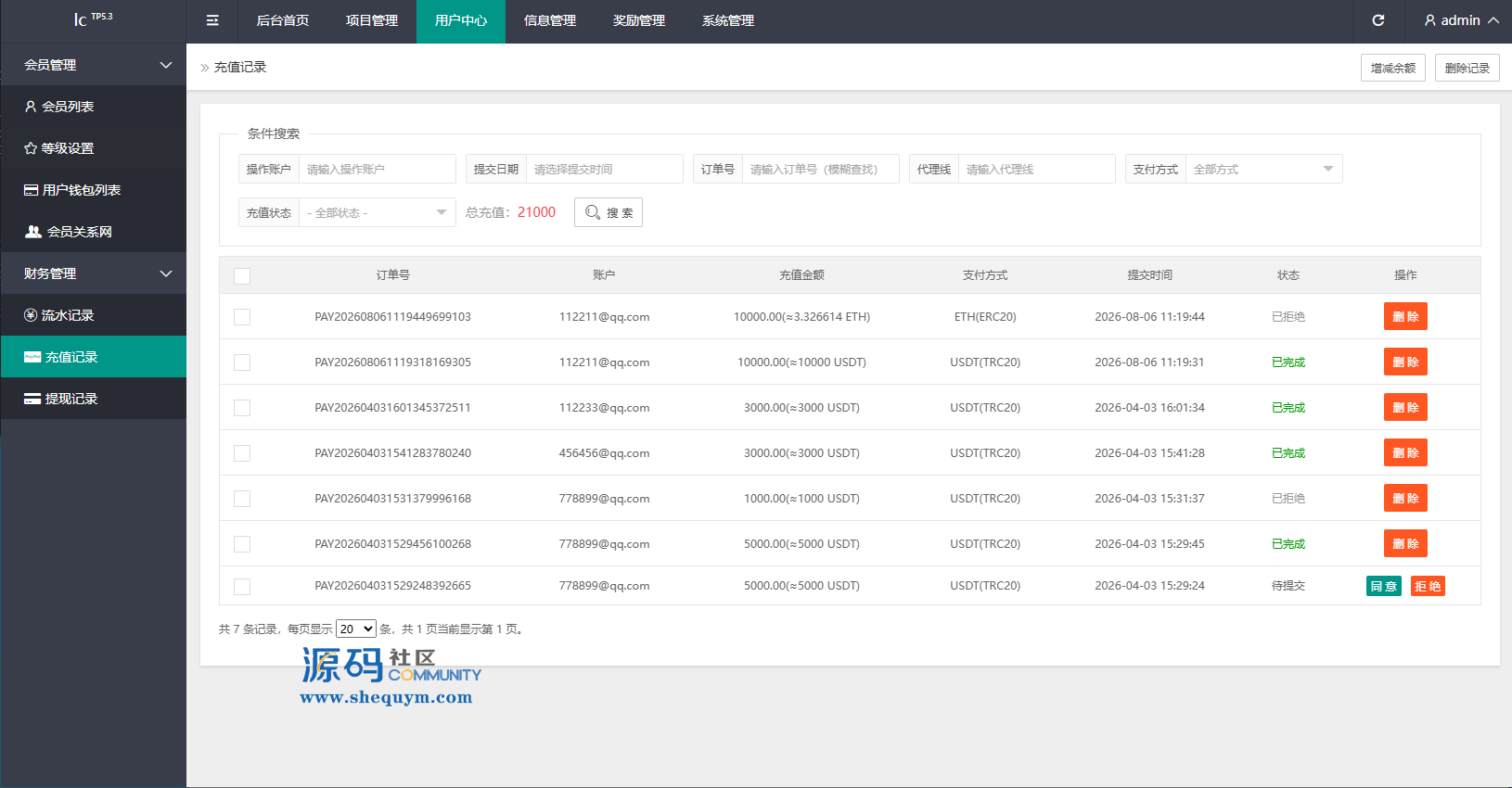Focus the 订单号 order number input
The height and width of the screenshot is (788, 1512).
point(820,170)
